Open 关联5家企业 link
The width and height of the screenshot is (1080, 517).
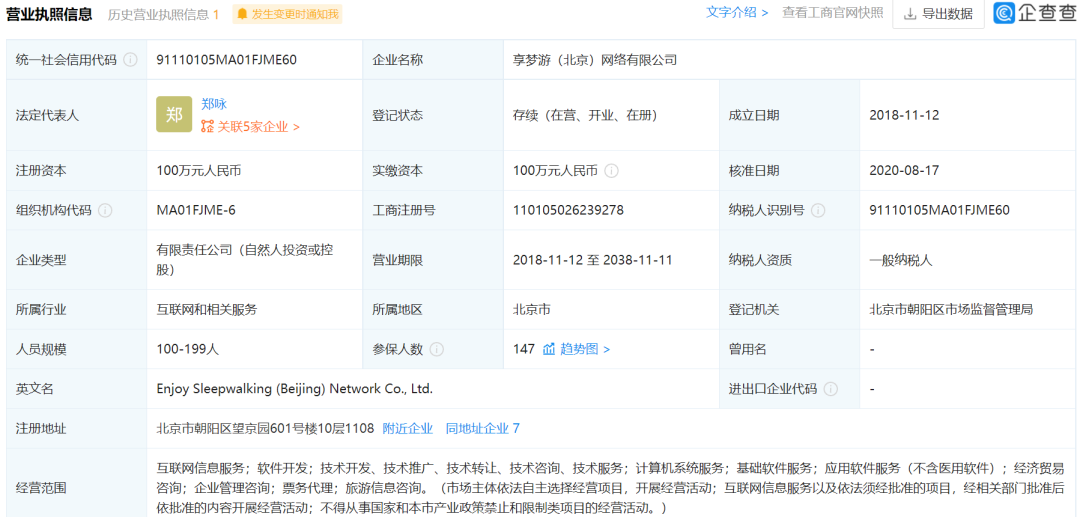(259, 127)
